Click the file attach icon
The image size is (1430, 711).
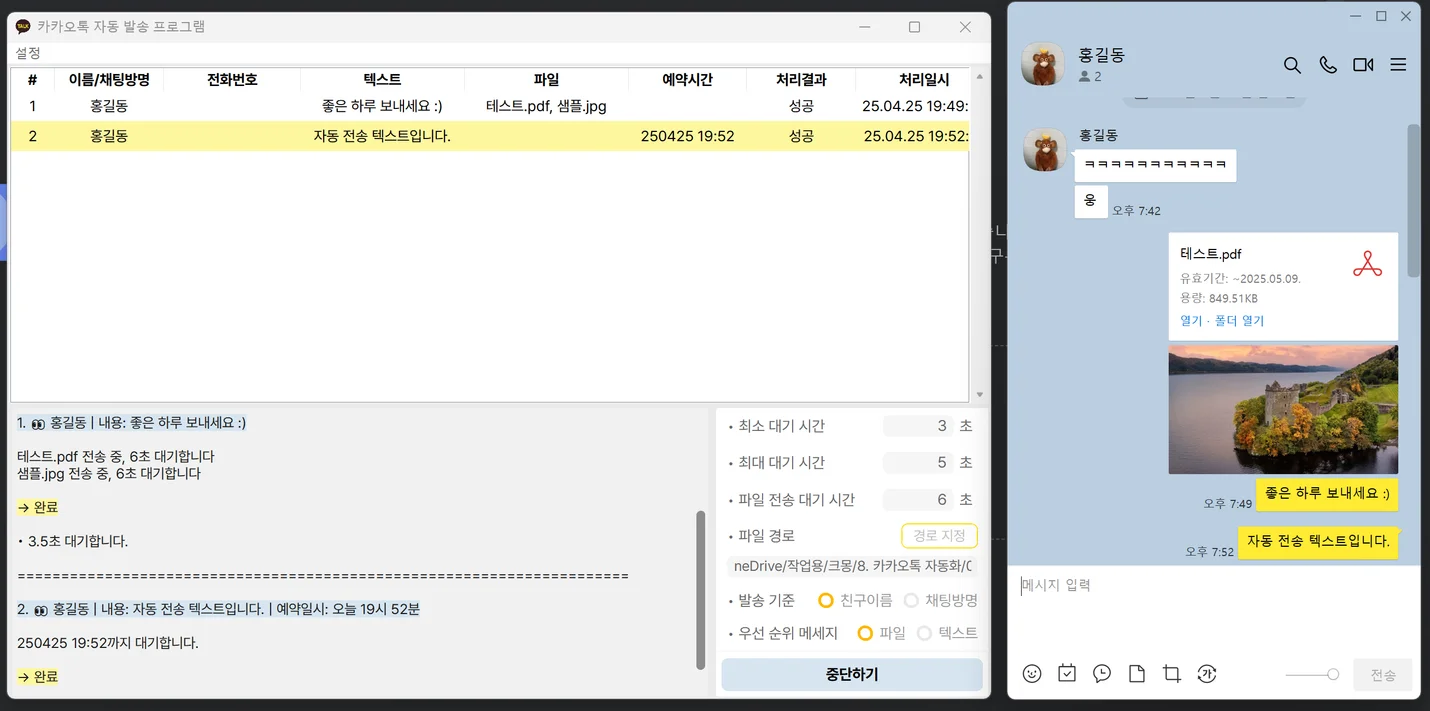(1137, 674)
